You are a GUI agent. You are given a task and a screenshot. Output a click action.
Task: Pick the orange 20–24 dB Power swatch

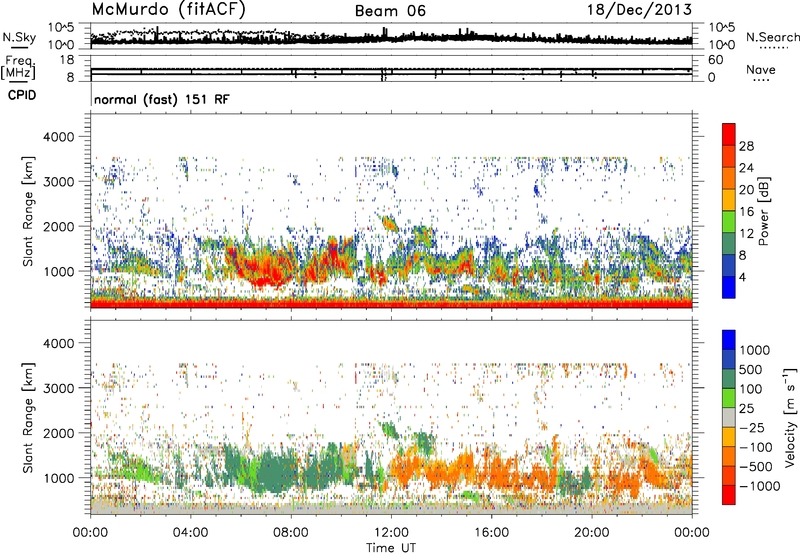click(x=729, y=178)
